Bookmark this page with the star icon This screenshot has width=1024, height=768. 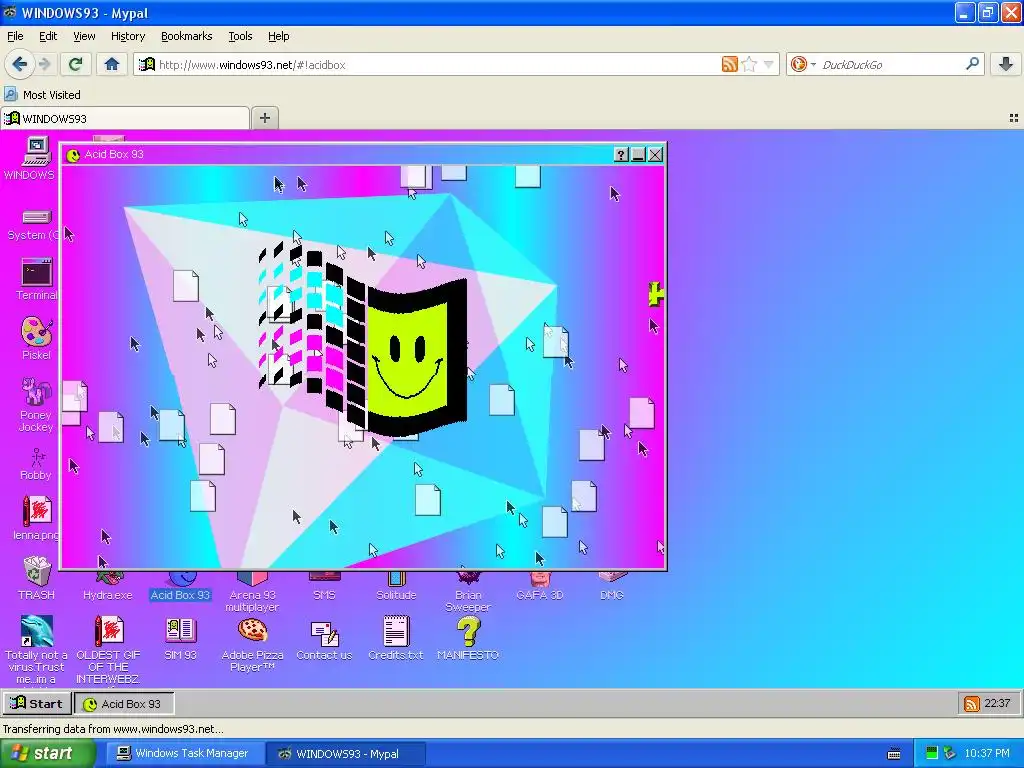tap(750, 64)
